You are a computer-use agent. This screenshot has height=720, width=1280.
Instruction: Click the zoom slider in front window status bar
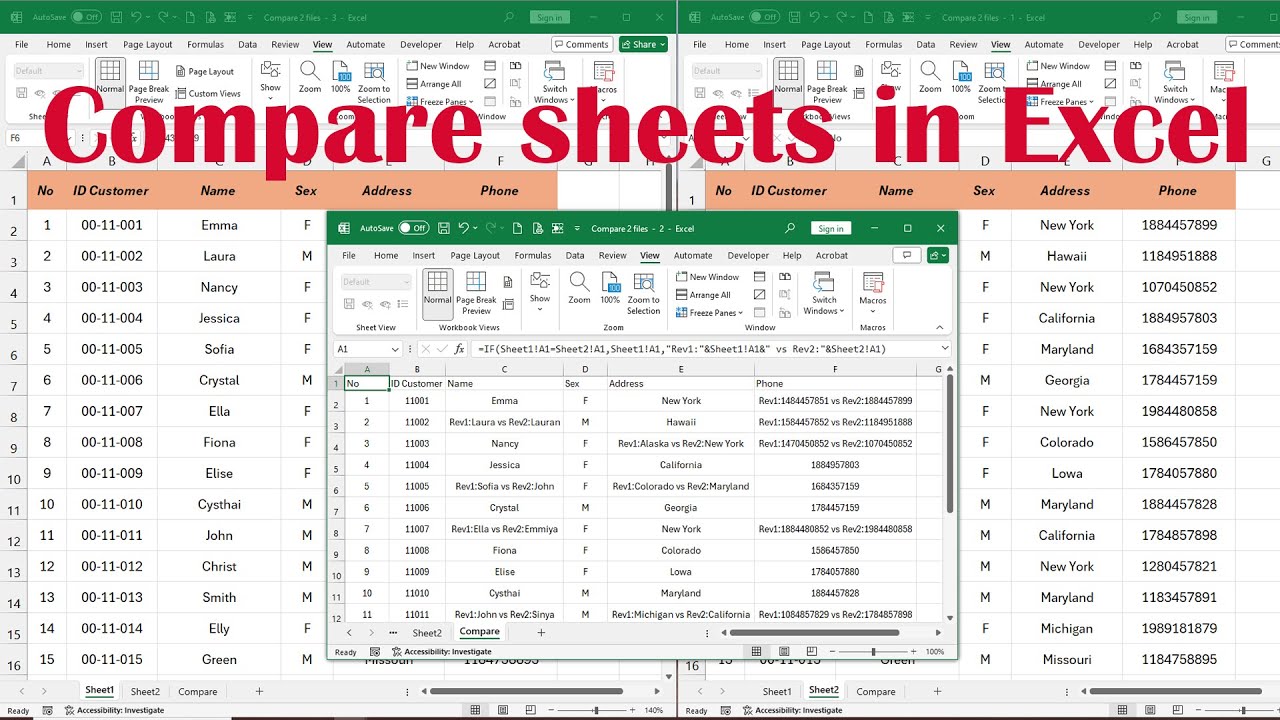[873, 651]
